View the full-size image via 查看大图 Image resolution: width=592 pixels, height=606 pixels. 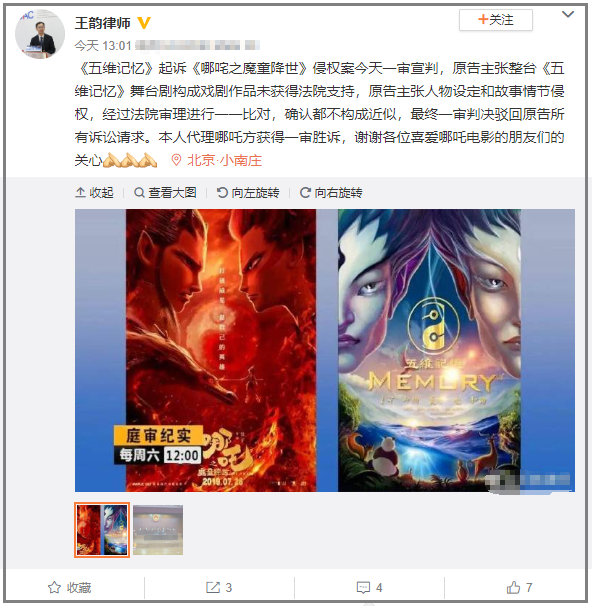tap(165, 192)
